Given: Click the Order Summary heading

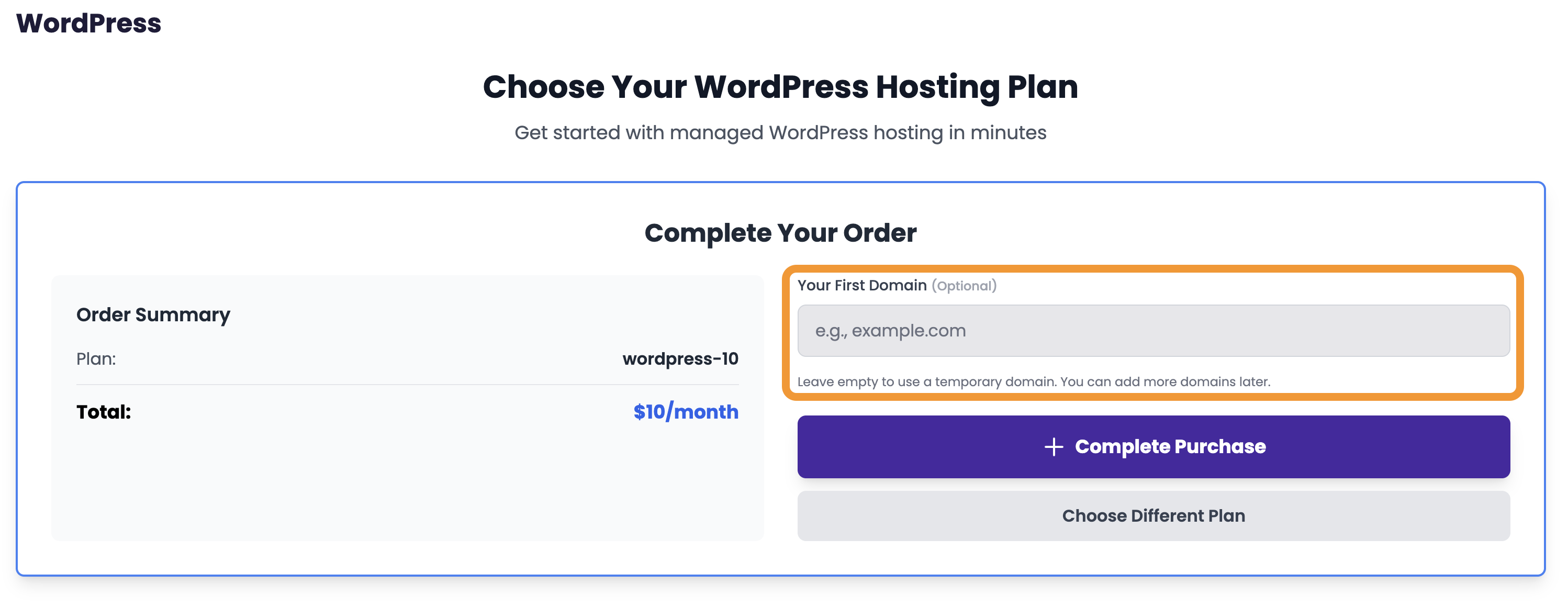Looking at the screenshot, I should pos(153,315).
